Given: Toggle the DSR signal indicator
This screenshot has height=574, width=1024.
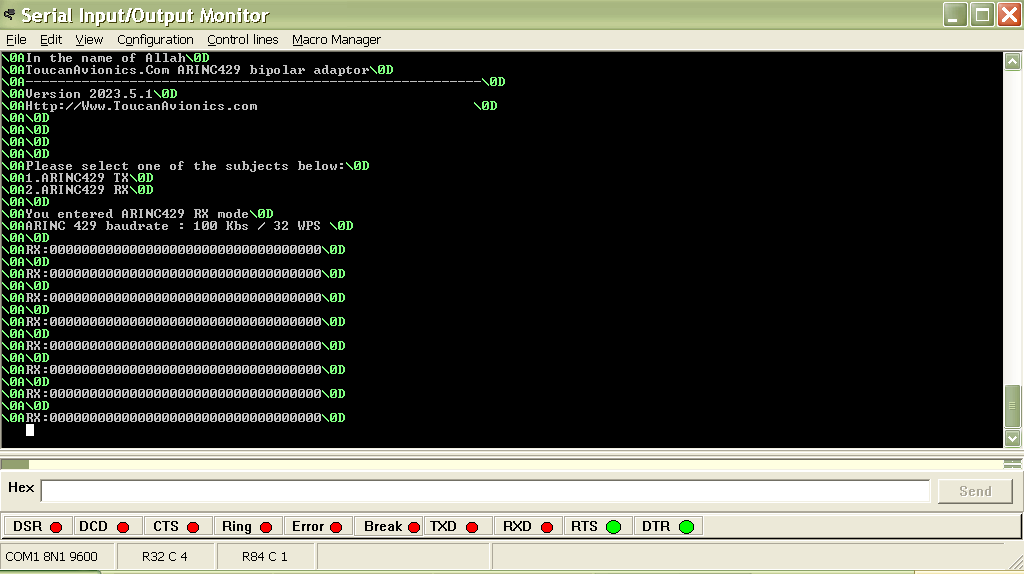Looking at the screenshot, I should click(38, 526).
